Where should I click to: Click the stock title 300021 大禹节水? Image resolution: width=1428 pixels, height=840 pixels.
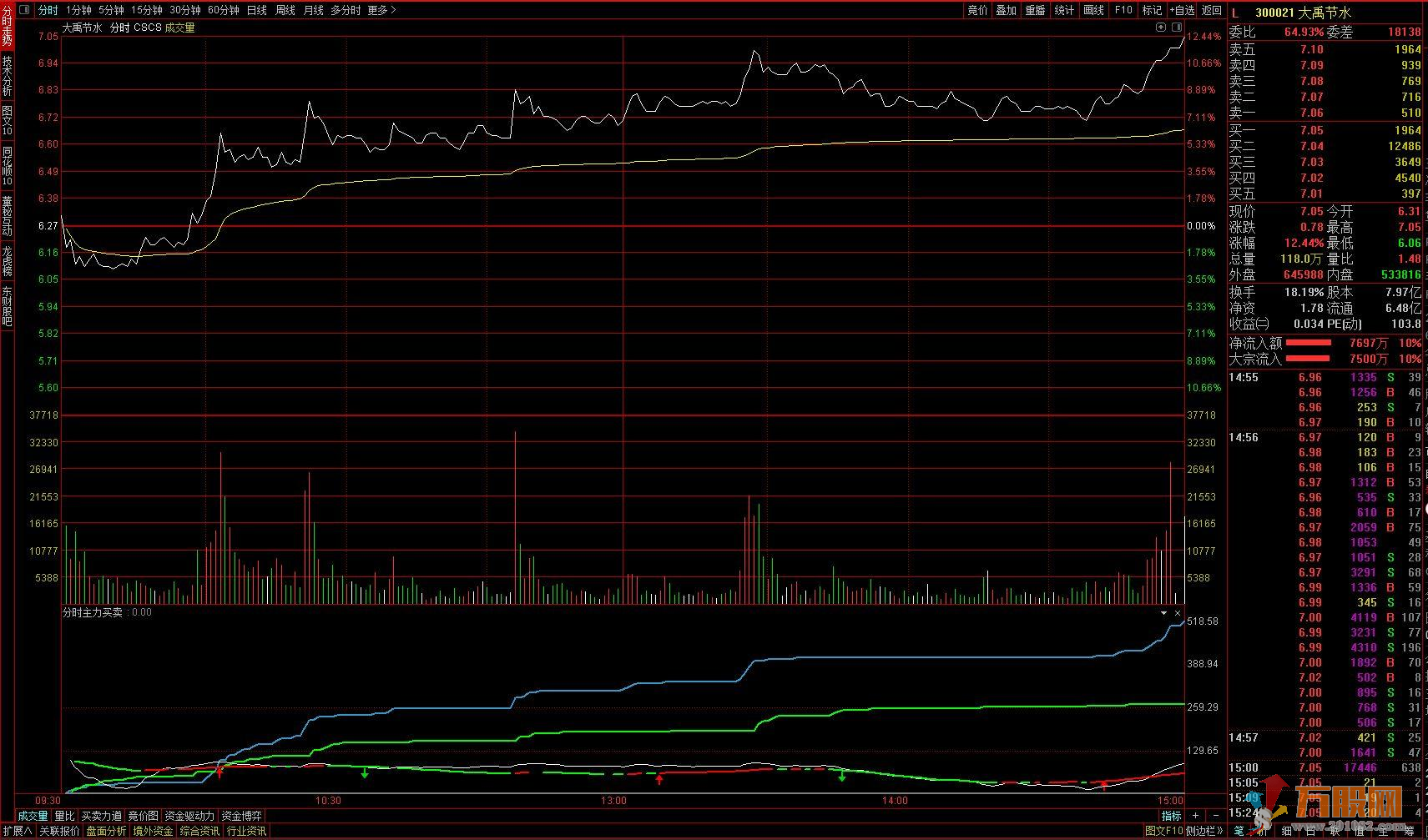(x=1303, y=13)
